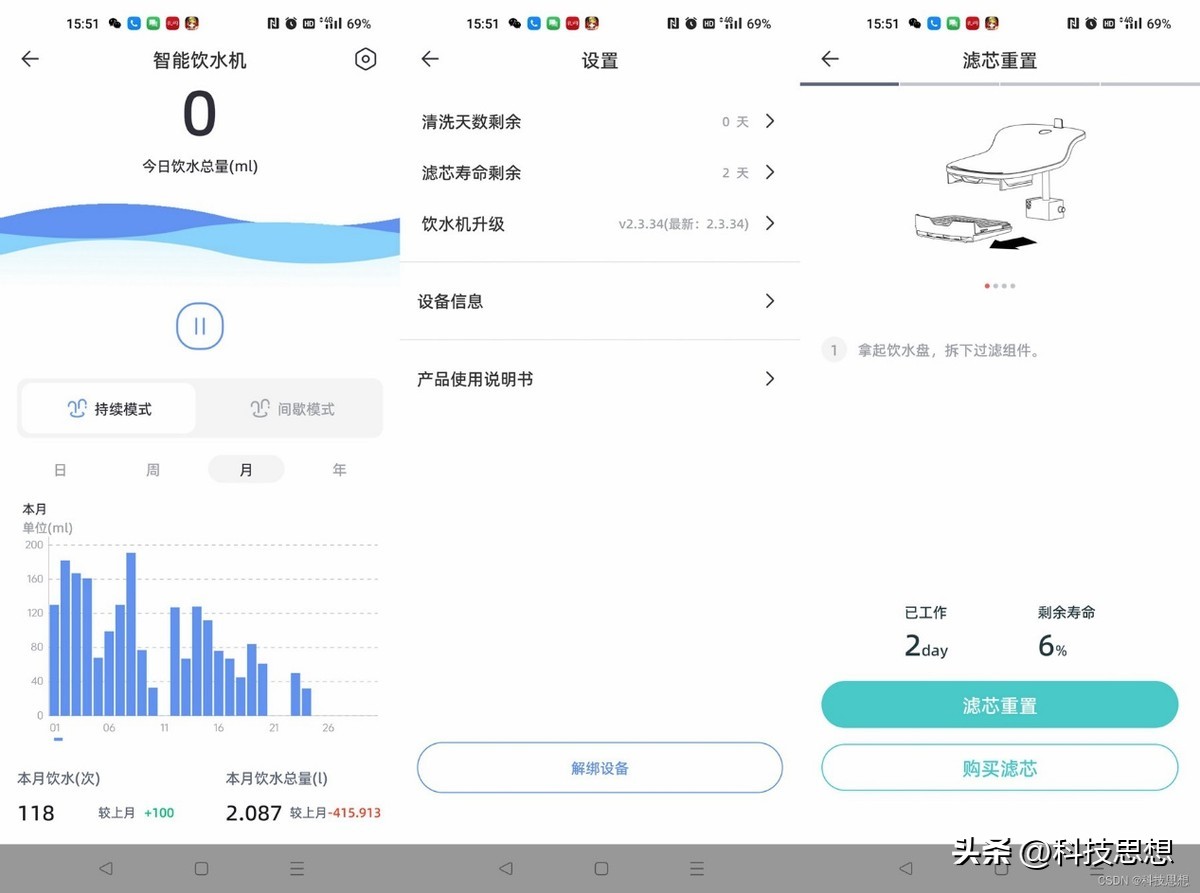Expand the 产品使用说明书 entry
The image size is (1200, 893).
pos(769,379)
